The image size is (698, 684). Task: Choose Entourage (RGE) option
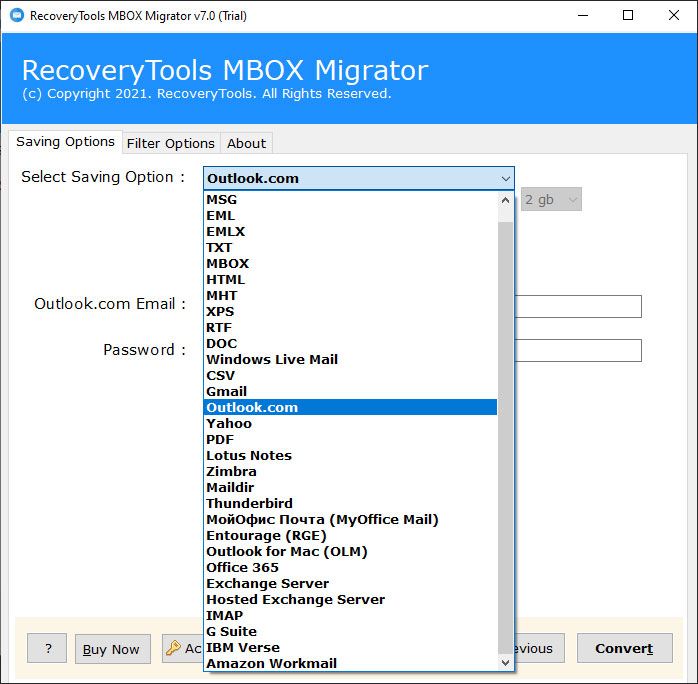pos(350,535)
